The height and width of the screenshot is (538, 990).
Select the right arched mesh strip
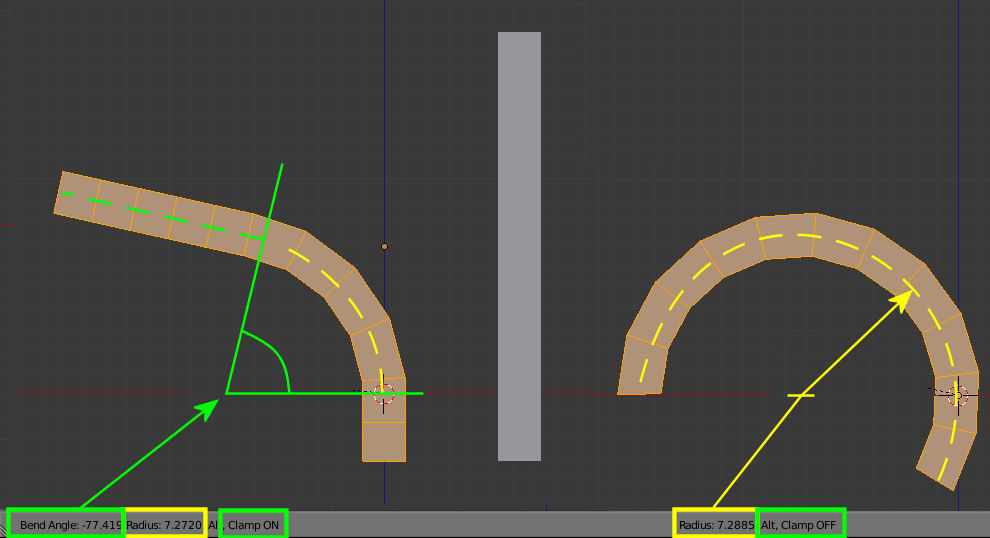click(797, 235)
